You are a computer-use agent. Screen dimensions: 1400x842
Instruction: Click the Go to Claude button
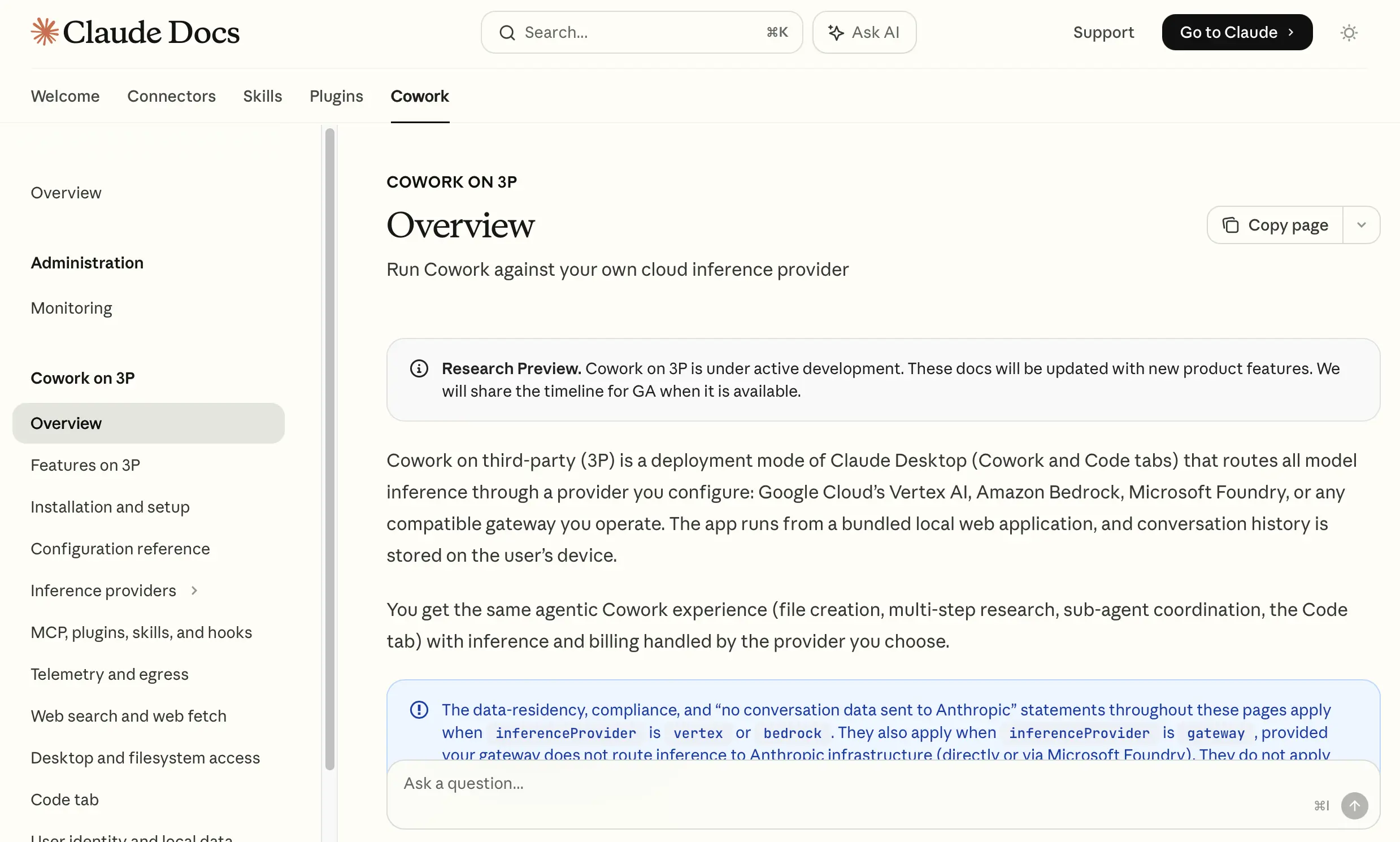(x=1237, y=32)
